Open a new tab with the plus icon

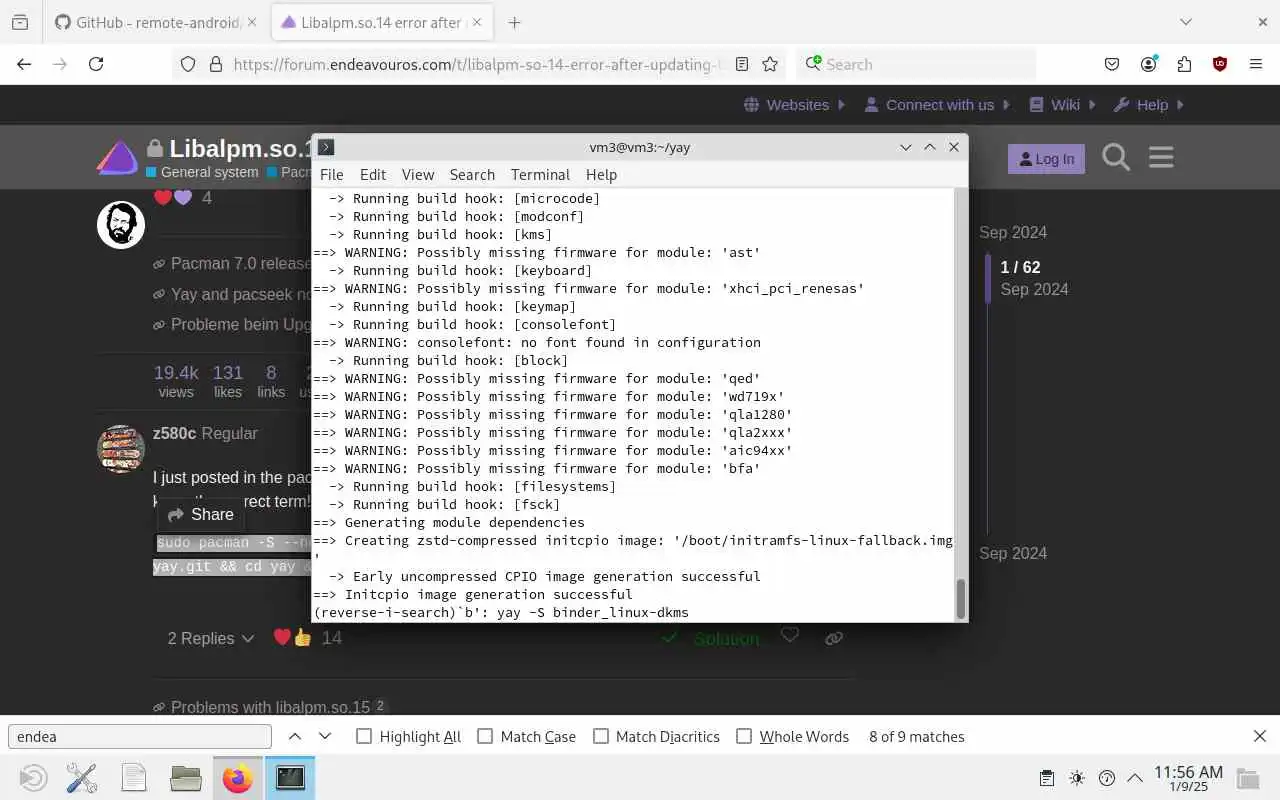[x=514, y=22]
